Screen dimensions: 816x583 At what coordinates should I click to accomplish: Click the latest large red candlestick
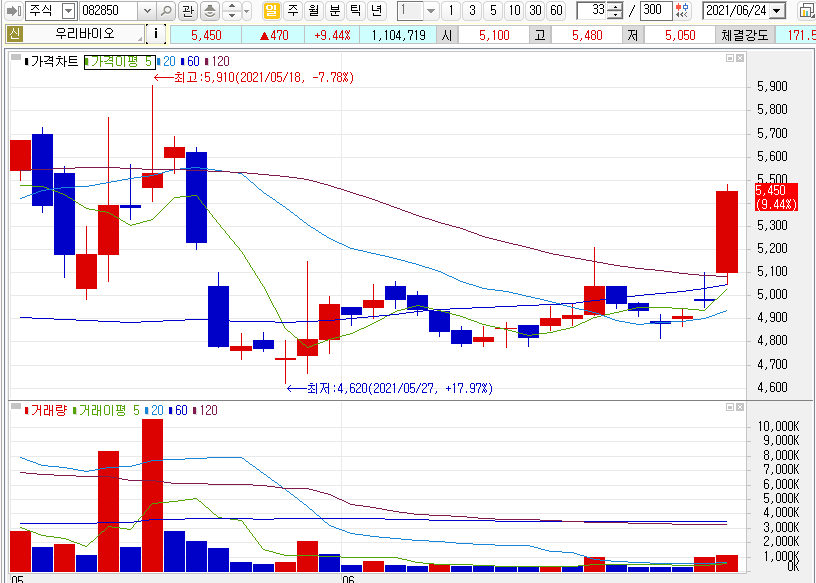tap(726, 232)
